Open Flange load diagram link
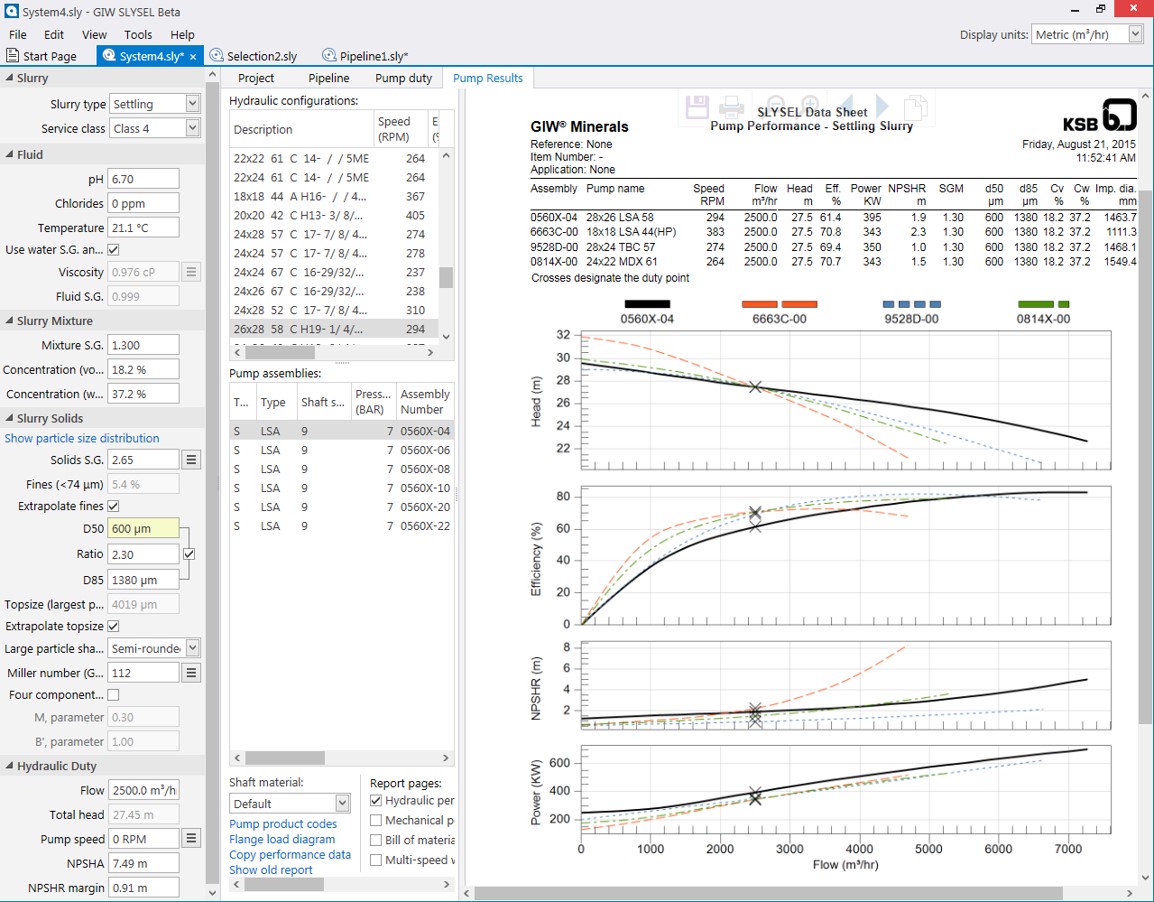1154x902 pixels. [282, 839]
